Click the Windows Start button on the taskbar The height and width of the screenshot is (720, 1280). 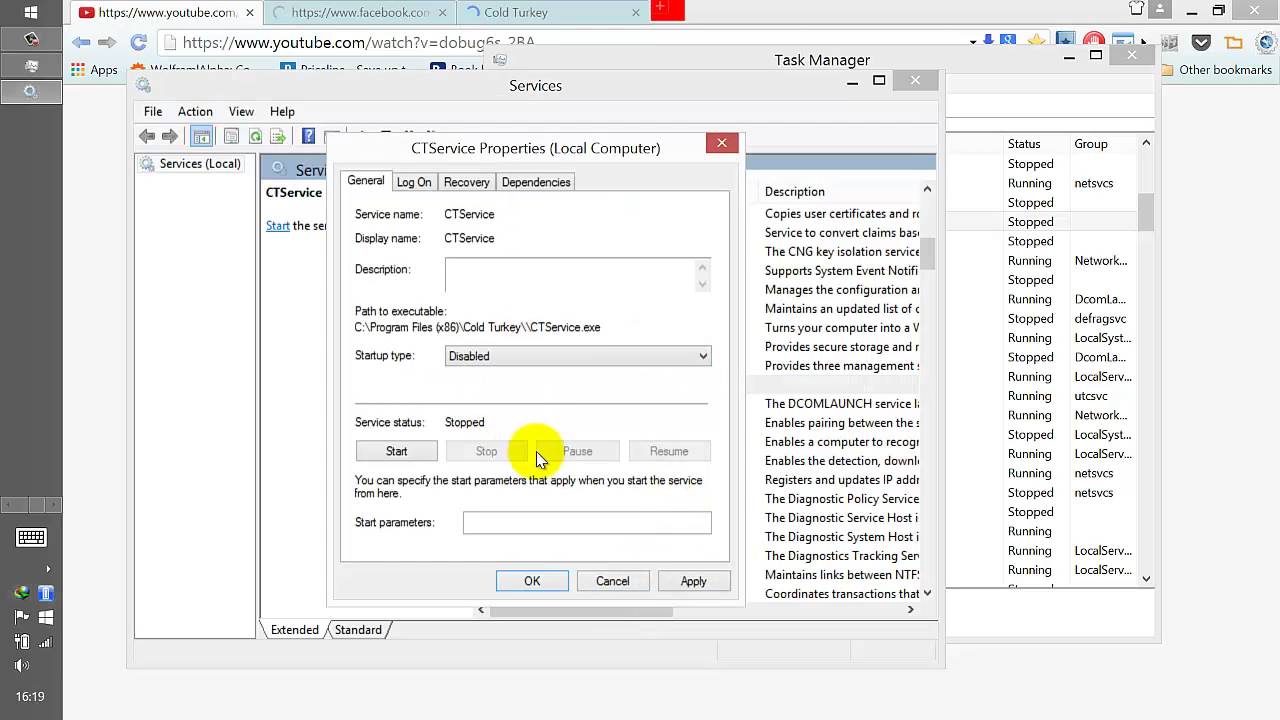click(x=31, y=13)
